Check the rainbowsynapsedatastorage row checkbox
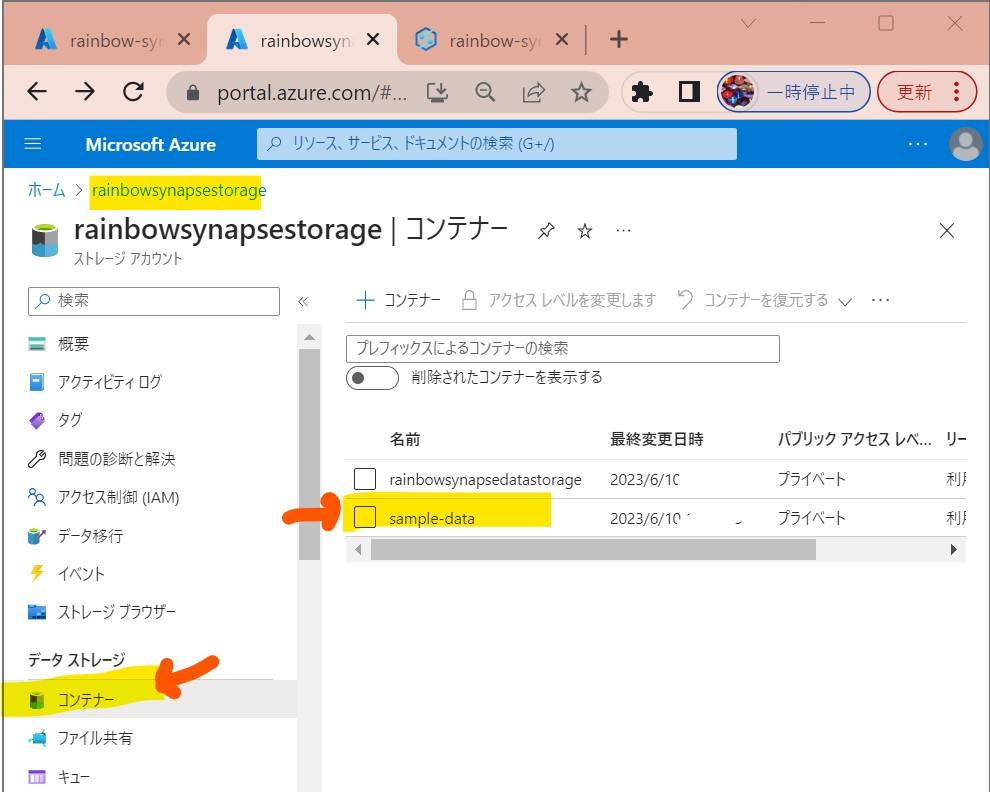Screen dimensions: 990x792 click(x=365, y=479)
